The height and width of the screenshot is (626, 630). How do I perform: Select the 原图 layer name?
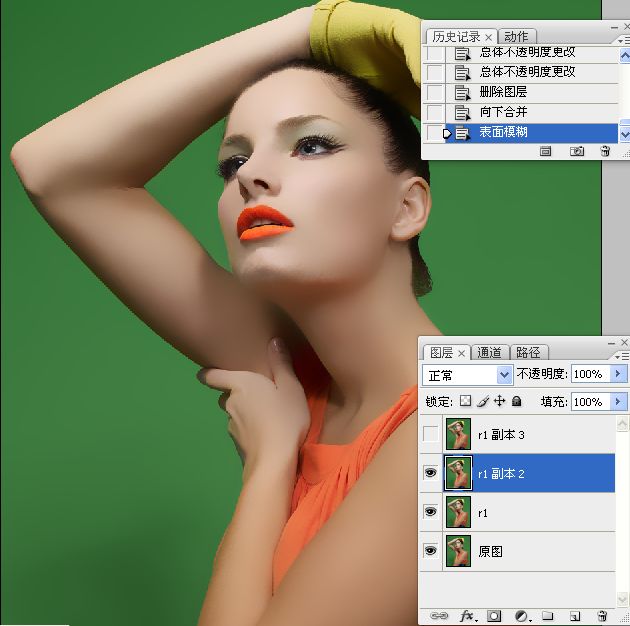[490, 551]
